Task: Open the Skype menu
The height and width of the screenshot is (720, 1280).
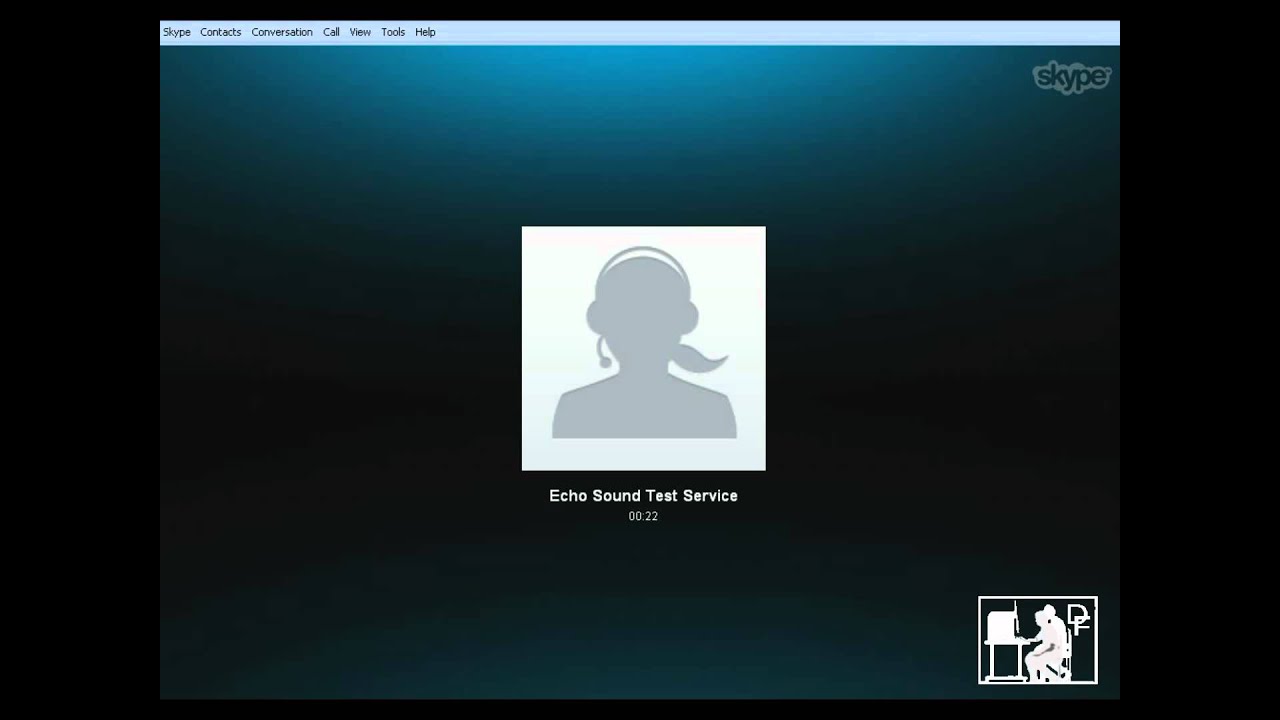Action: pos(177,32)
